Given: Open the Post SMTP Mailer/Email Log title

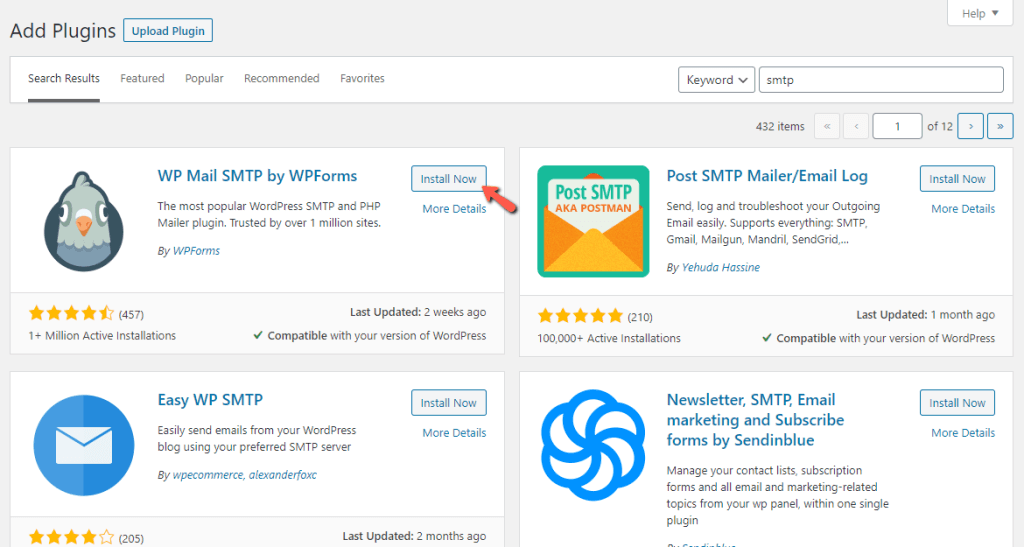Looking at the screenshot, I should pyautogui.click(x=767, y=176).
